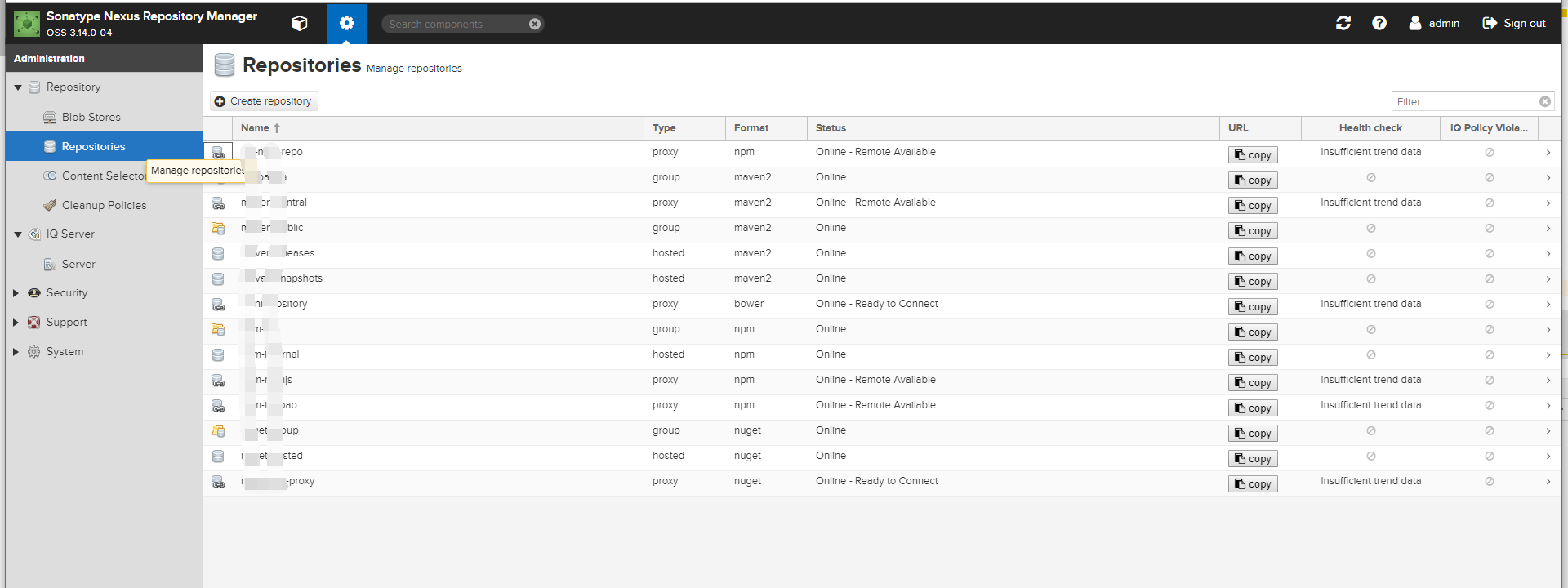The image size is (1568, 588).
Task: Open the maven2 snapshots row using its chevron
Action: click(1548, 279)
